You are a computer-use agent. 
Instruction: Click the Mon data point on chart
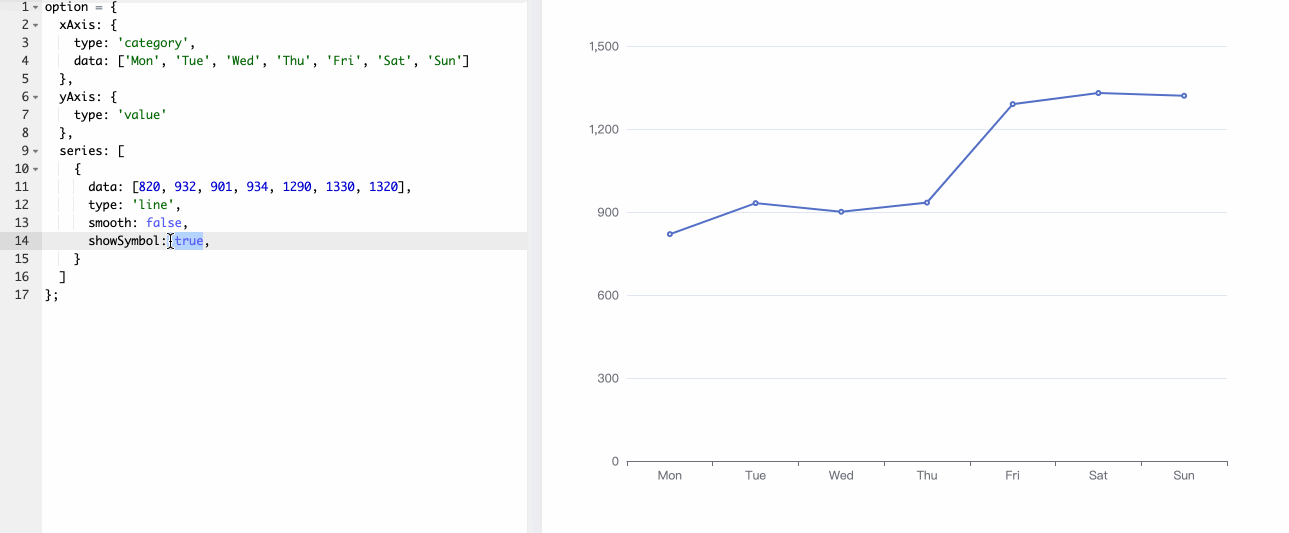(670, 234)
